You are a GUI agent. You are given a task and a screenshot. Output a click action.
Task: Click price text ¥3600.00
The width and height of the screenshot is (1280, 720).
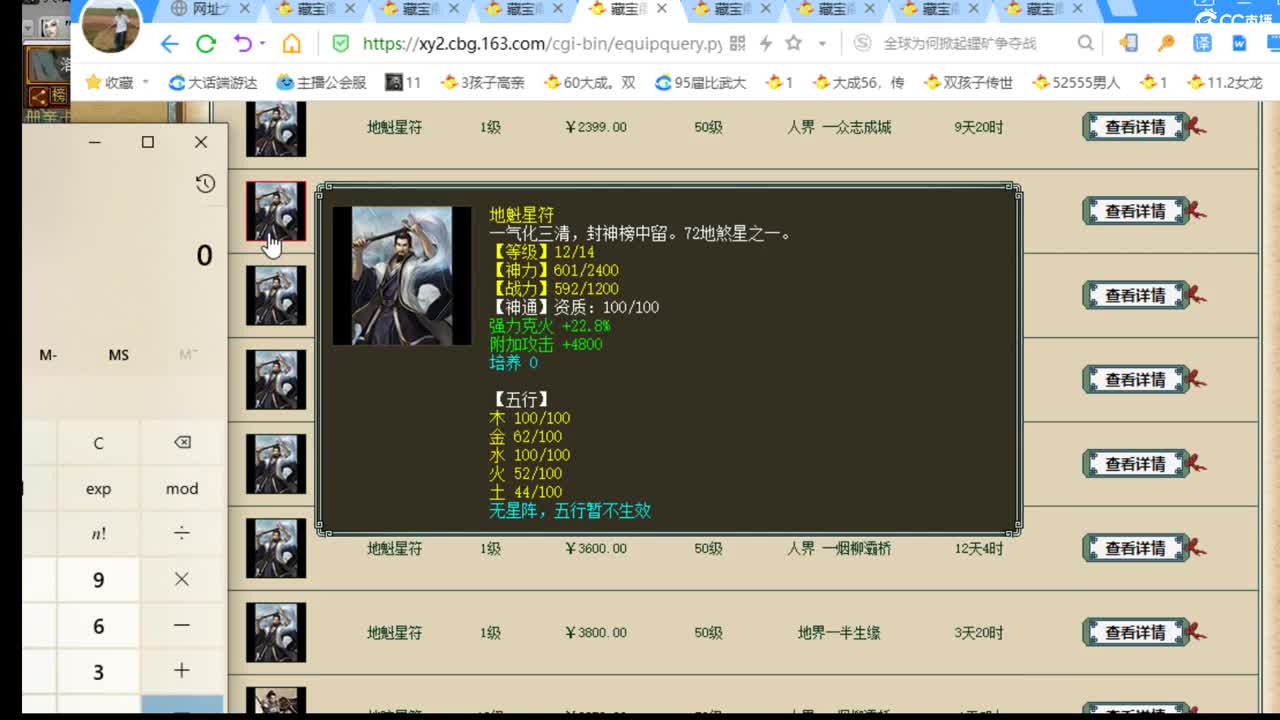tap(596, 548)
